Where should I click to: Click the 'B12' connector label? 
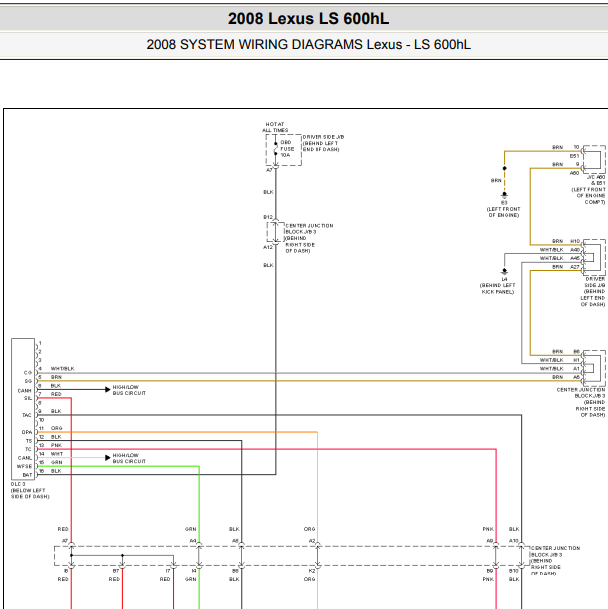click(x=268, y=218)
